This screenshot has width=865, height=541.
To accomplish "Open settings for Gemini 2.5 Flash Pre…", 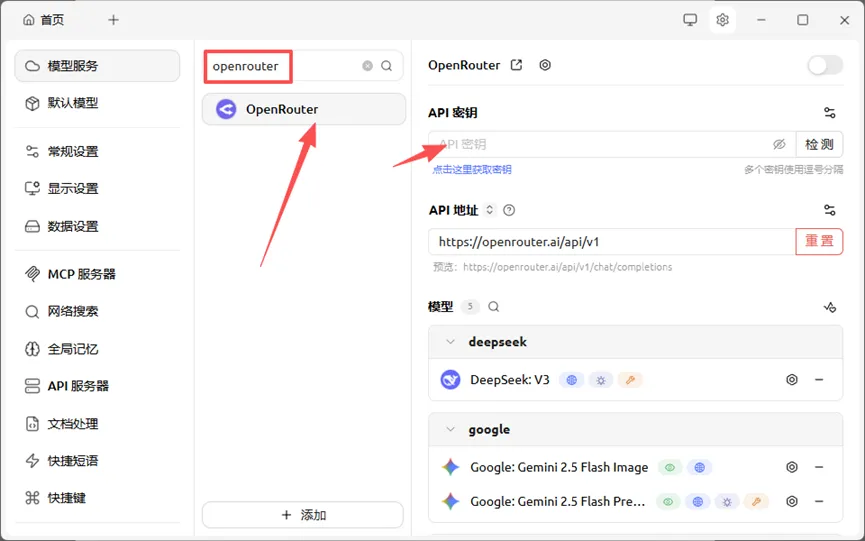I will (792, 501).
